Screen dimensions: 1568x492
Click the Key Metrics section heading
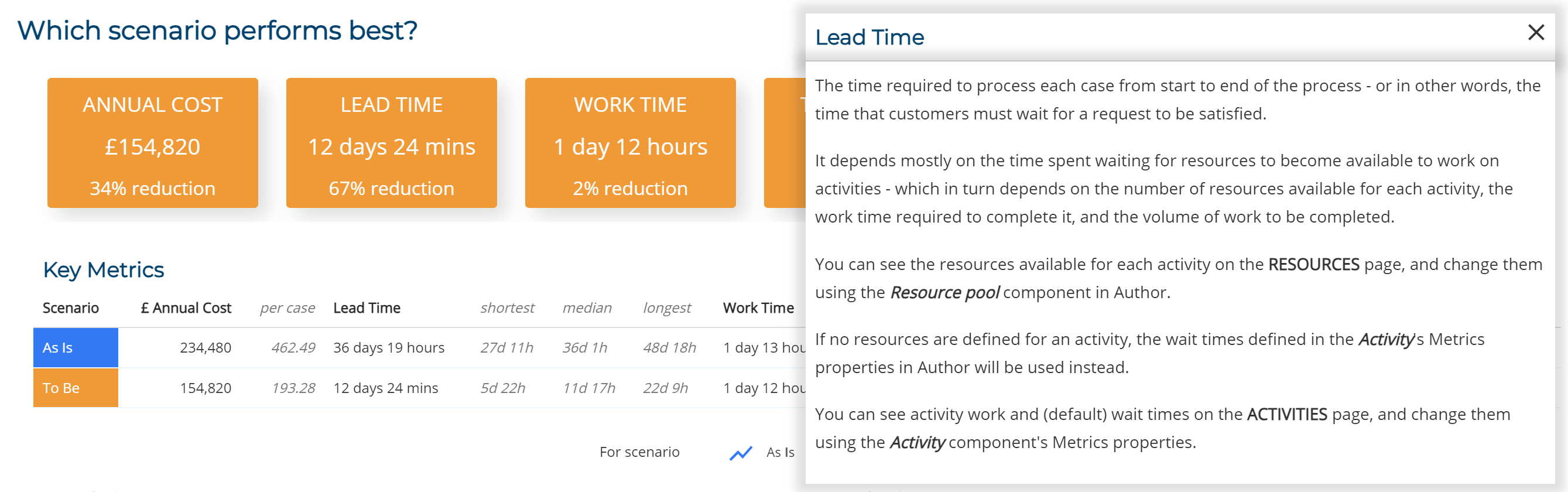[x=102, y=268]
